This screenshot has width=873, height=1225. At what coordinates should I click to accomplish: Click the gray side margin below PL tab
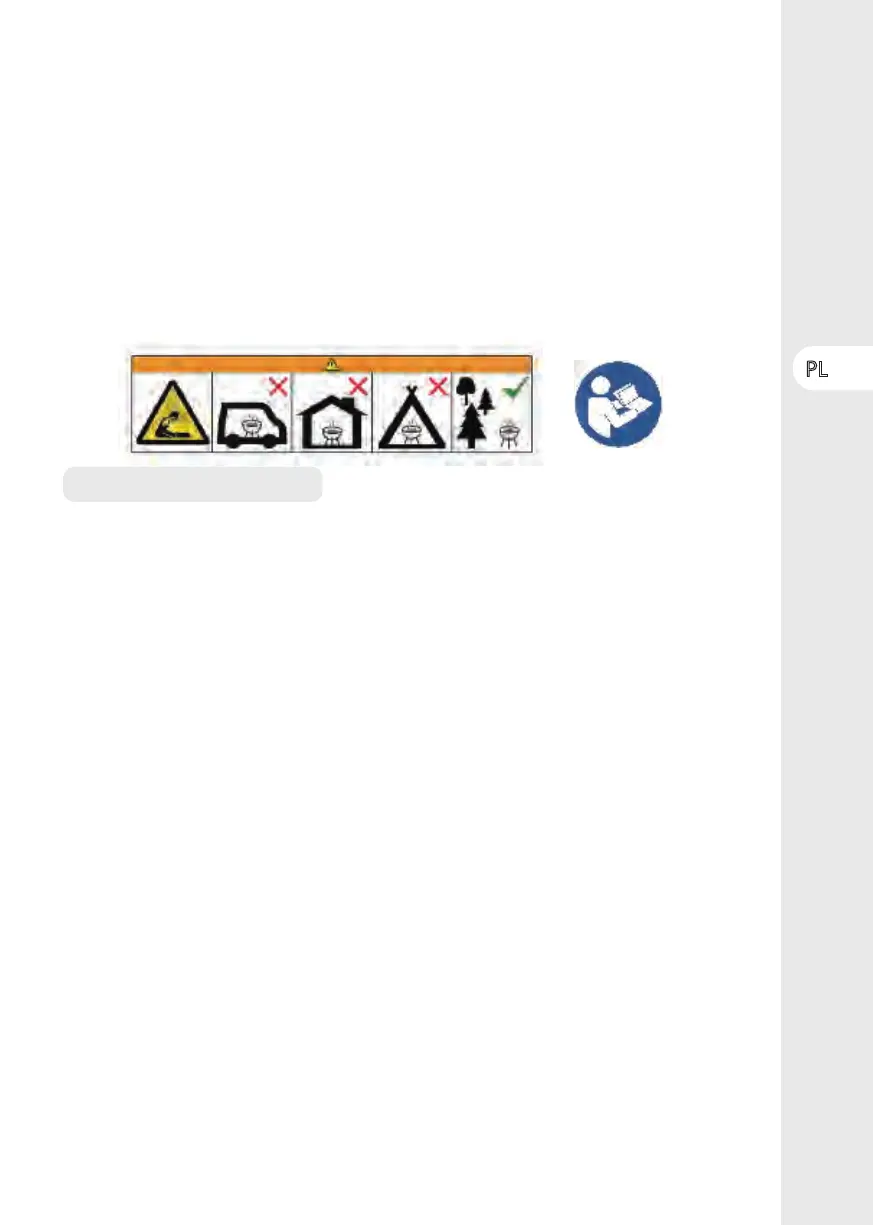coord(826,800)
